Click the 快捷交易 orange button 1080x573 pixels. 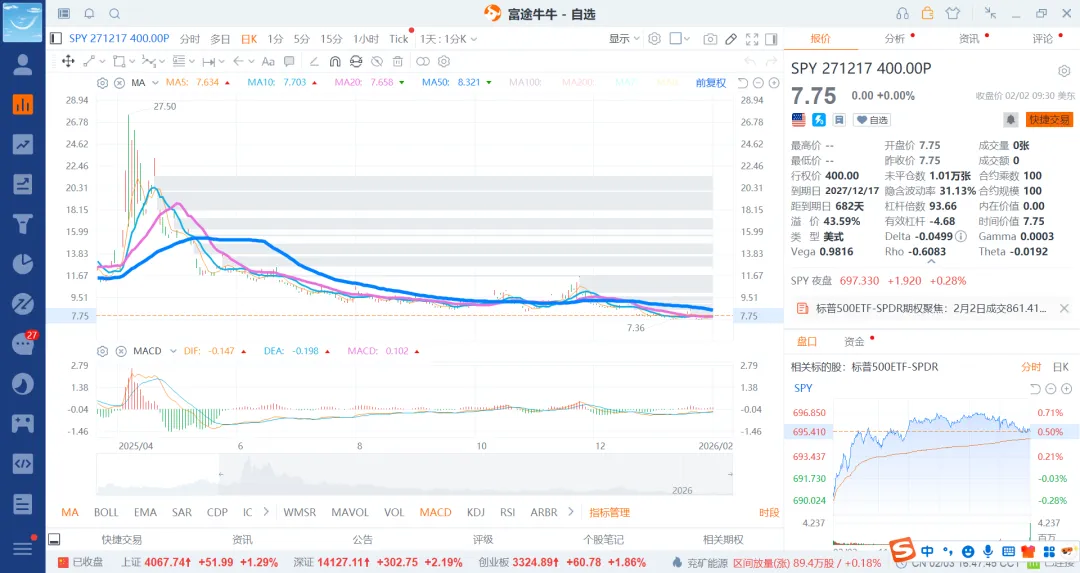point(1049,120)
